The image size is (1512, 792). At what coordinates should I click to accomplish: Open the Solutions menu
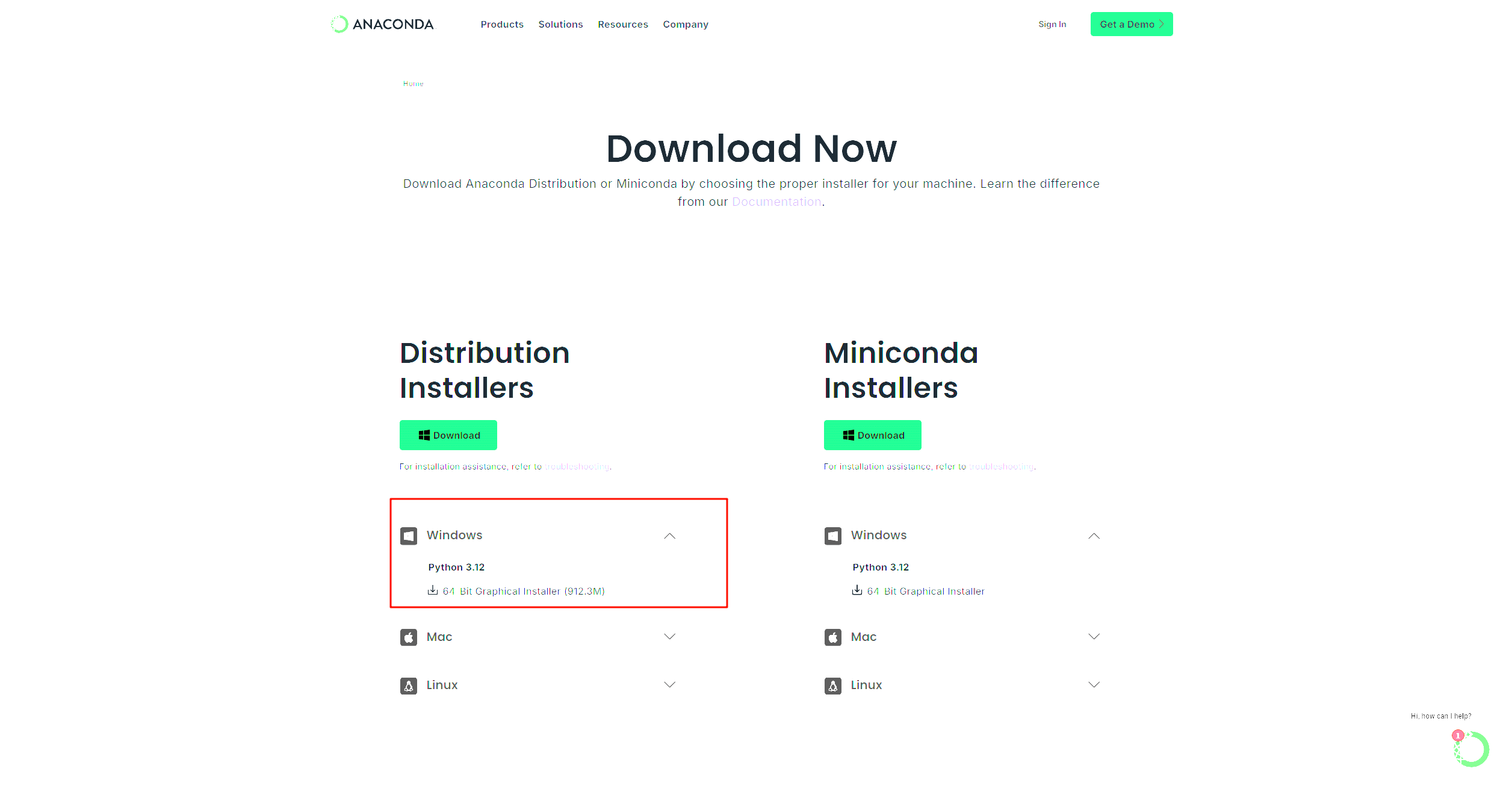[560, 25]
